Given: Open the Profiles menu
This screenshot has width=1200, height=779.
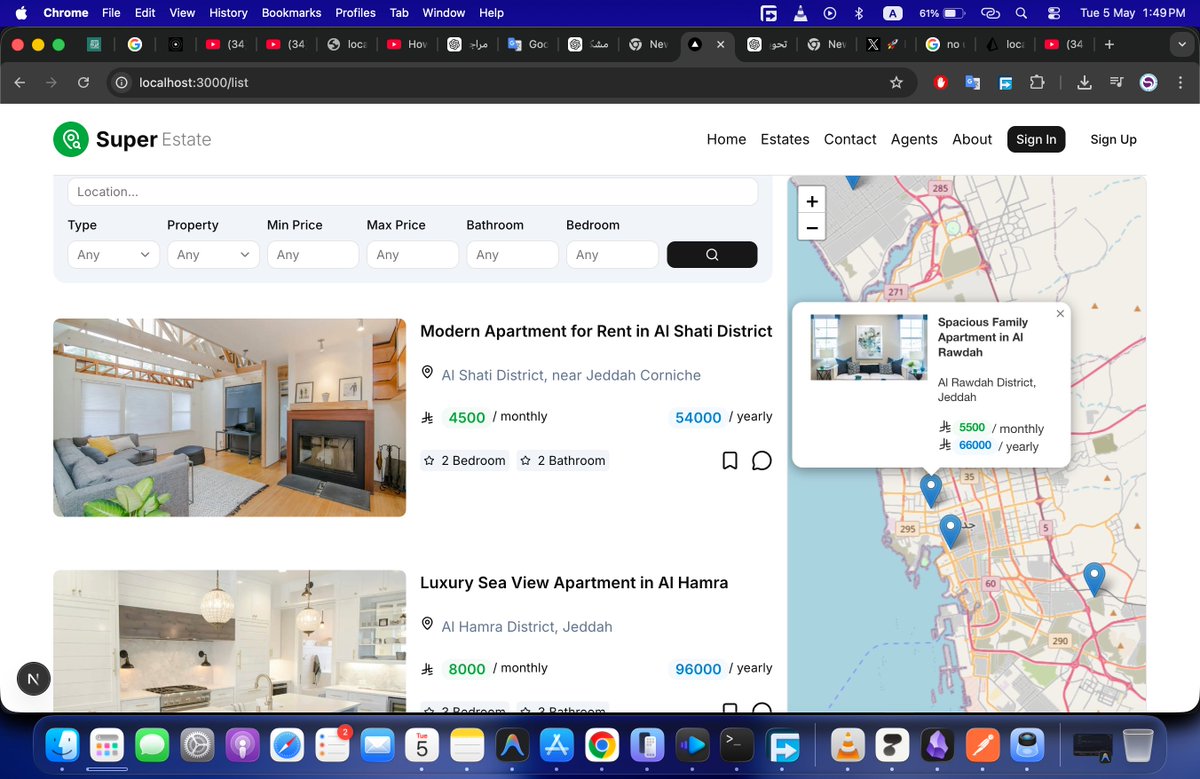Looking at the screenshot, I should tap(355, 13).
